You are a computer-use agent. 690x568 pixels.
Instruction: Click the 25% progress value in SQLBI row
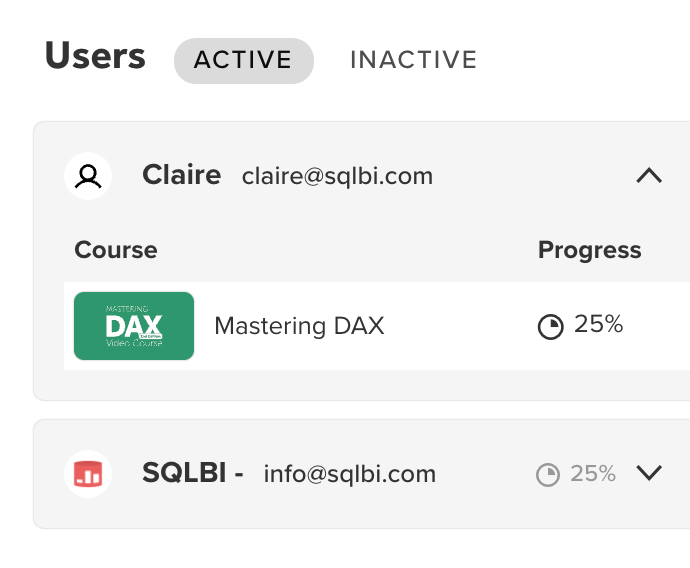click(593, 474)
